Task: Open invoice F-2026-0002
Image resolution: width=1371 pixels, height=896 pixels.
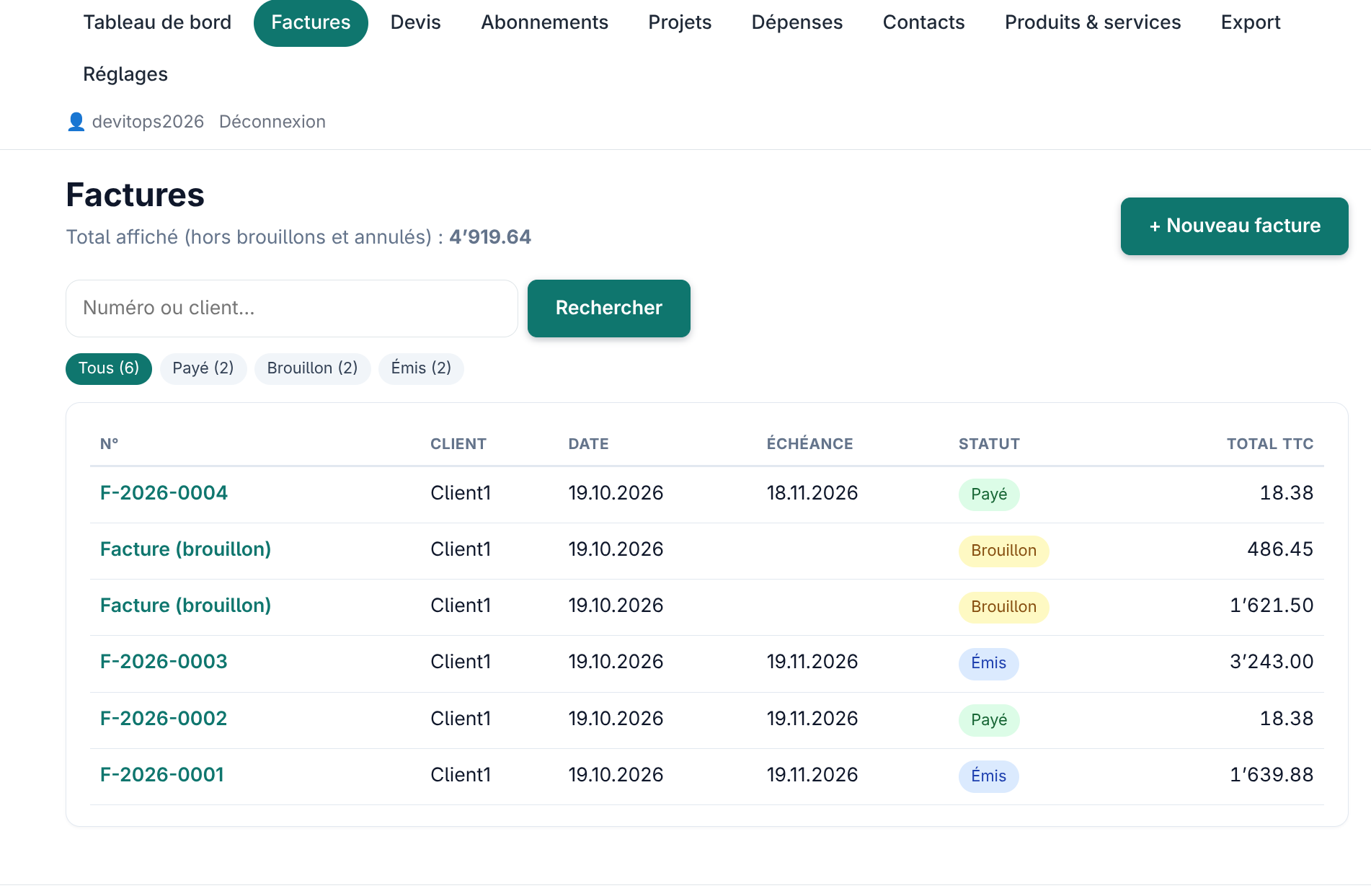Action: [x=164, y=719]
